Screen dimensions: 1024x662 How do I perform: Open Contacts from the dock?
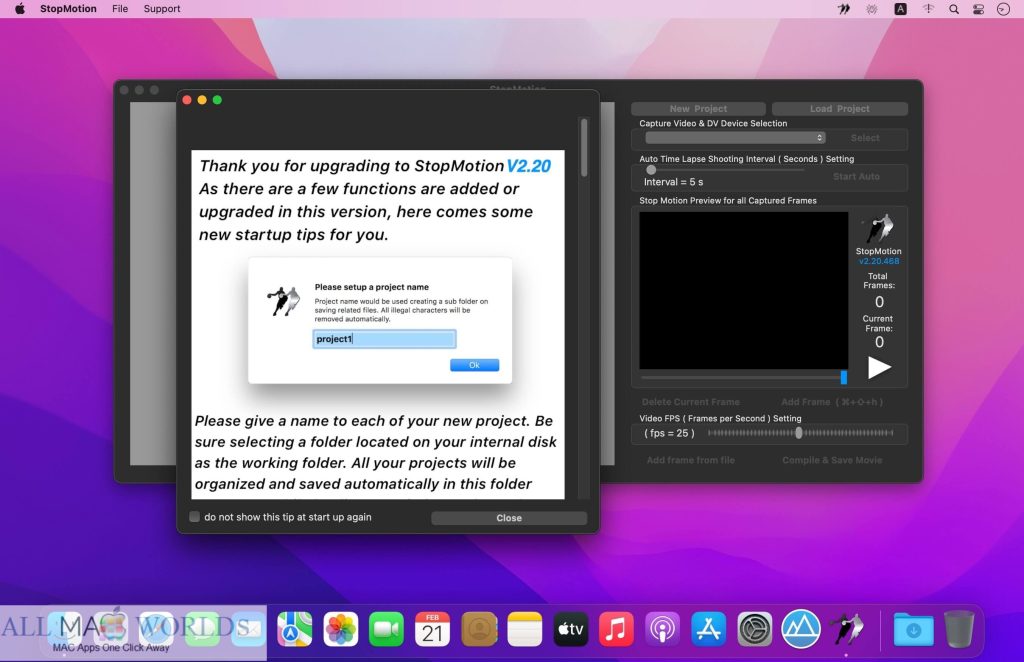tap(479, 629)
